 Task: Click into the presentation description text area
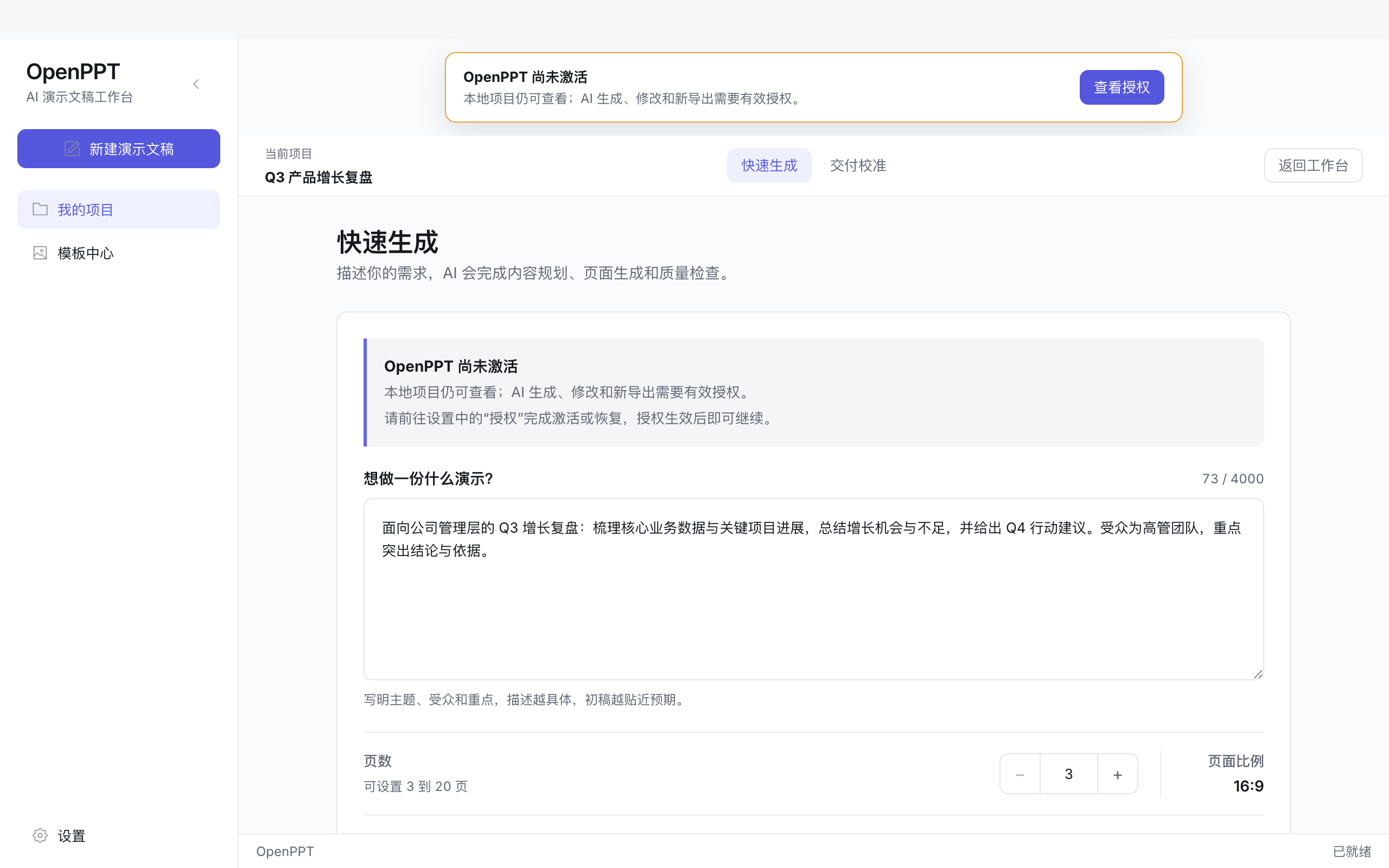pyautogui.click(x=813, y=589)
